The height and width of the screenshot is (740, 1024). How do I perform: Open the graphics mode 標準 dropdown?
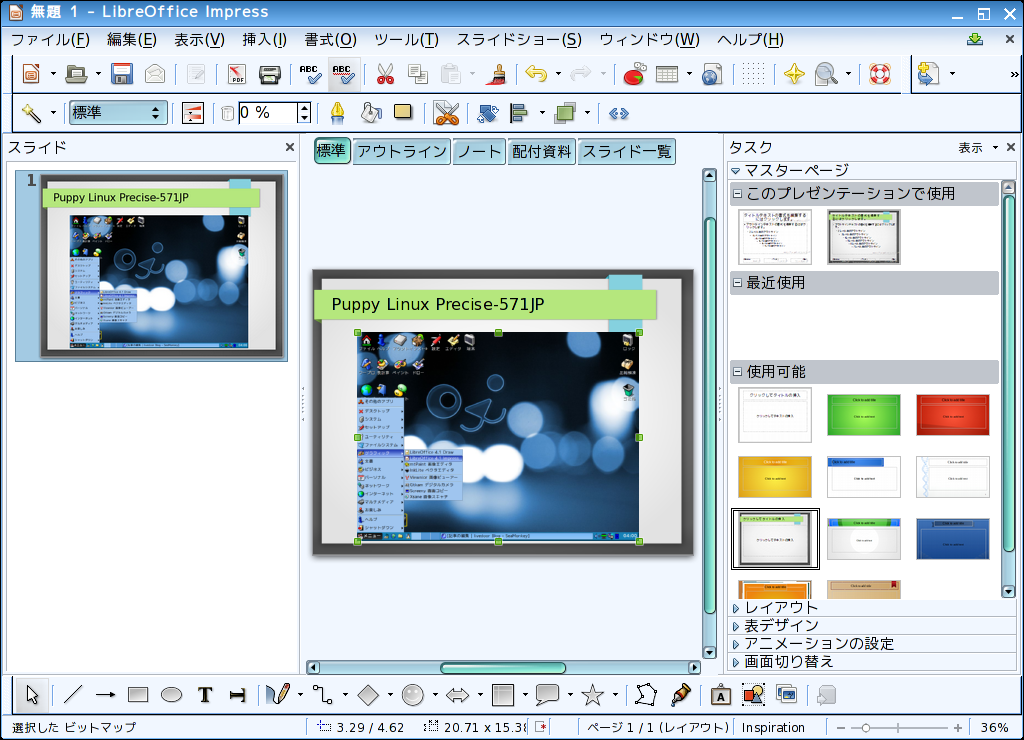click(x=118, y=112)
